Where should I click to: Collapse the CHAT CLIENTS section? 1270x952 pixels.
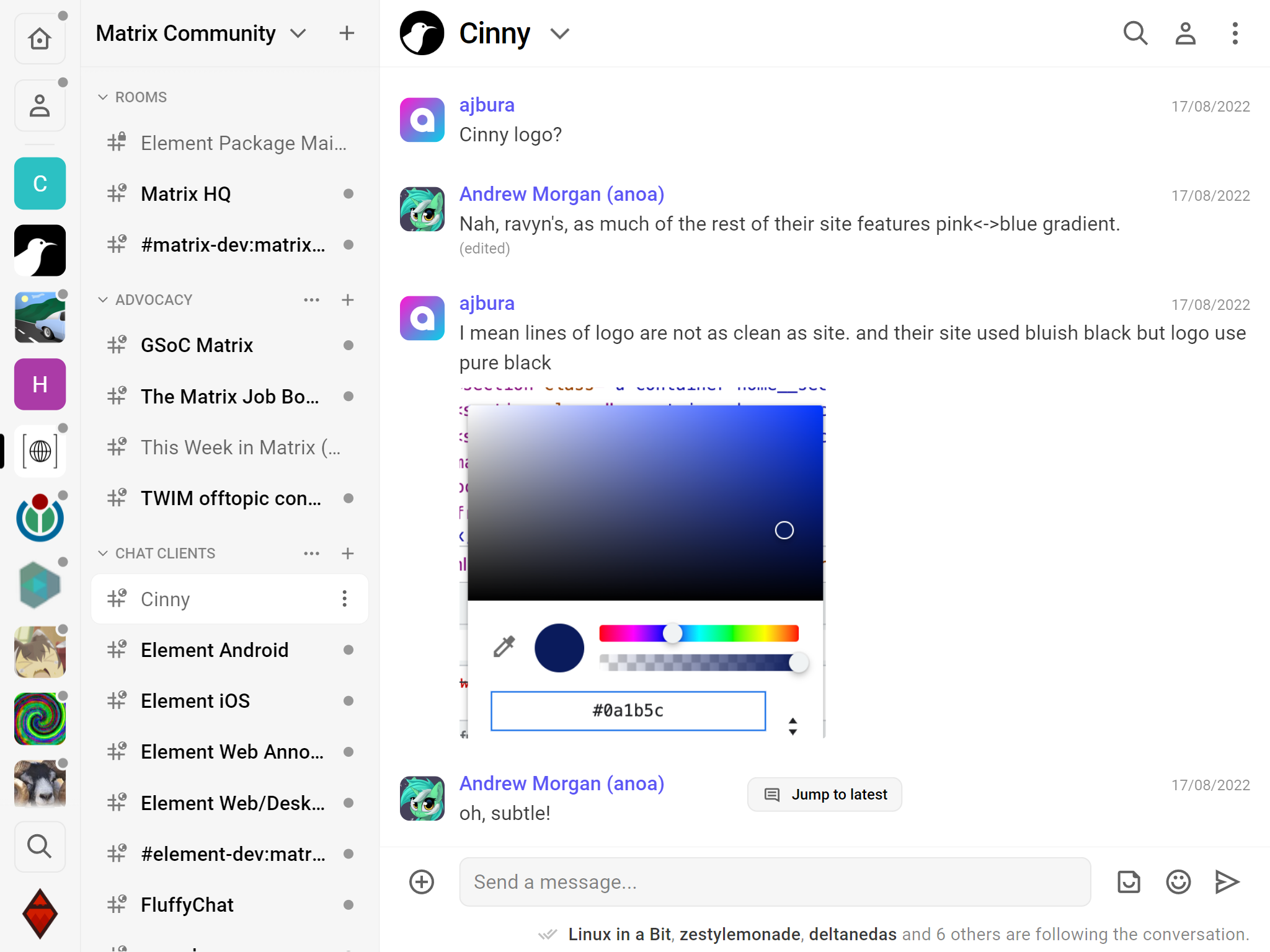pyautogui.click(x=102, y=552)
